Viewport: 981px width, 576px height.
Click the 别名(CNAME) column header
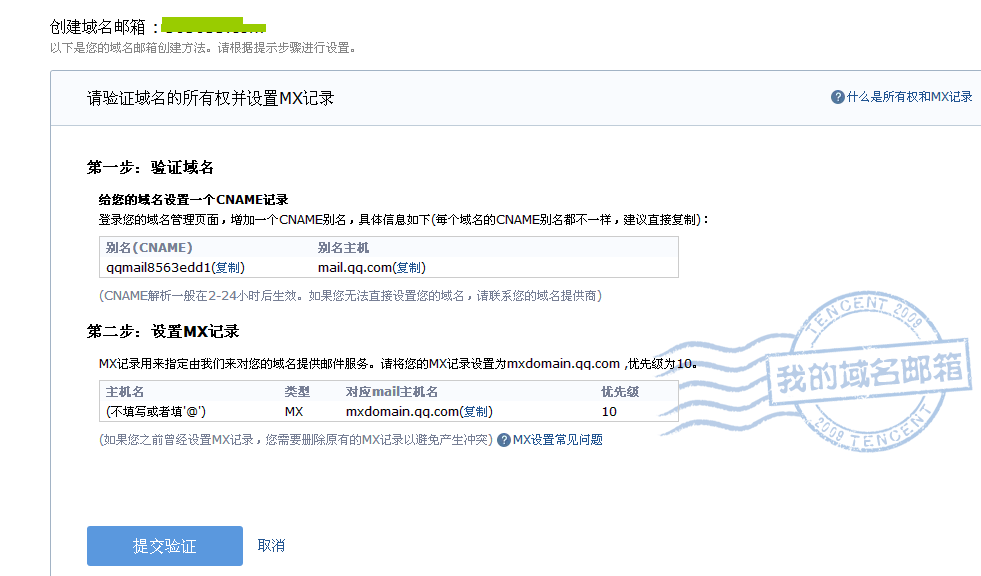[149, 248]
